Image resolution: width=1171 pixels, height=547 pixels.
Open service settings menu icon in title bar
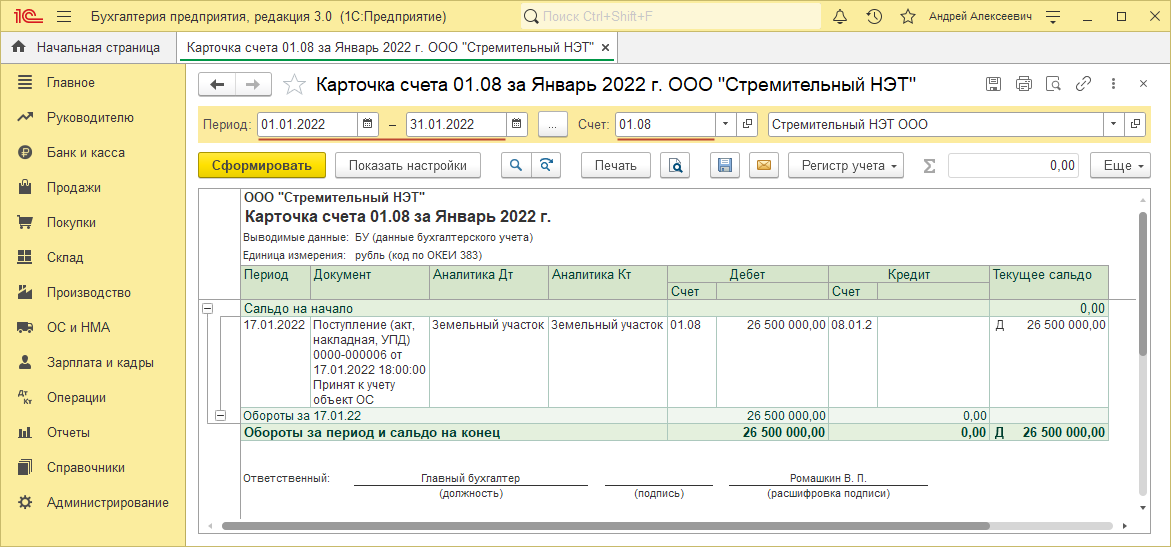pyautogui.click(x=1053, y=16)
